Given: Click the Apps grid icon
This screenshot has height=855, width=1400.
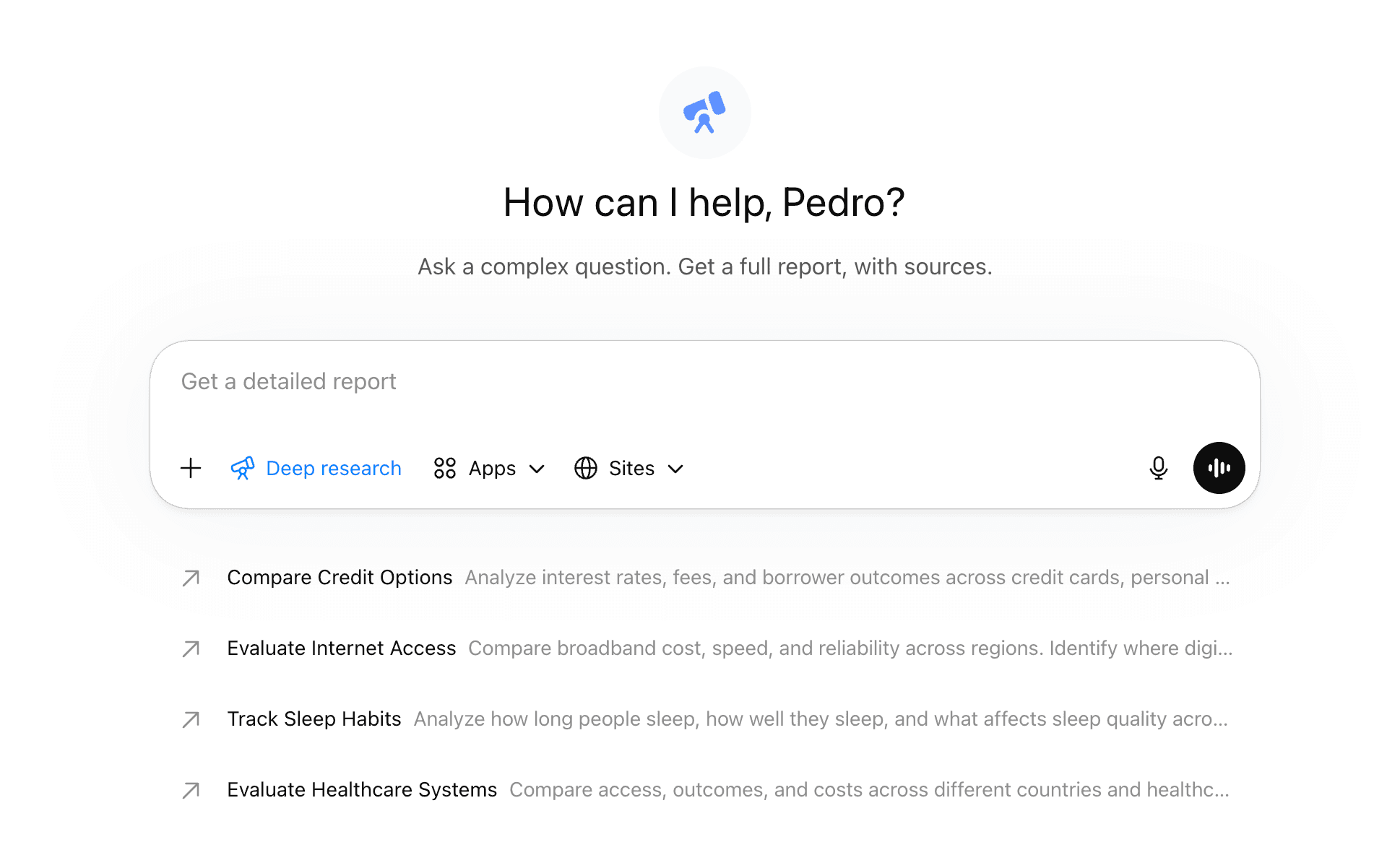Looking at the screenshot, I should (445, 468).
